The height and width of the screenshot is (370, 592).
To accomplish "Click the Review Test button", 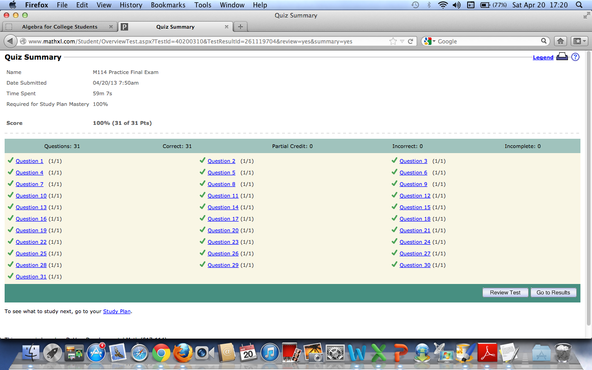I will pos(505,293).
